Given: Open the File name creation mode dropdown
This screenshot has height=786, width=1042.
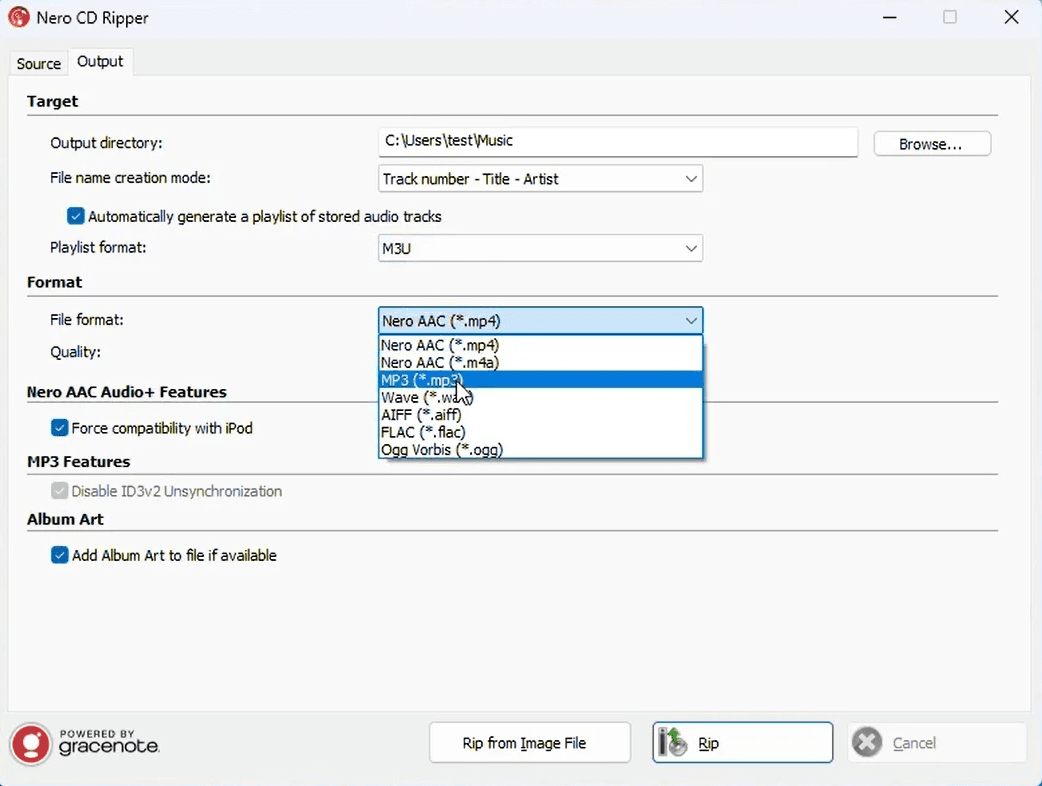Looking at the screenshot, I should coord(540,179).
